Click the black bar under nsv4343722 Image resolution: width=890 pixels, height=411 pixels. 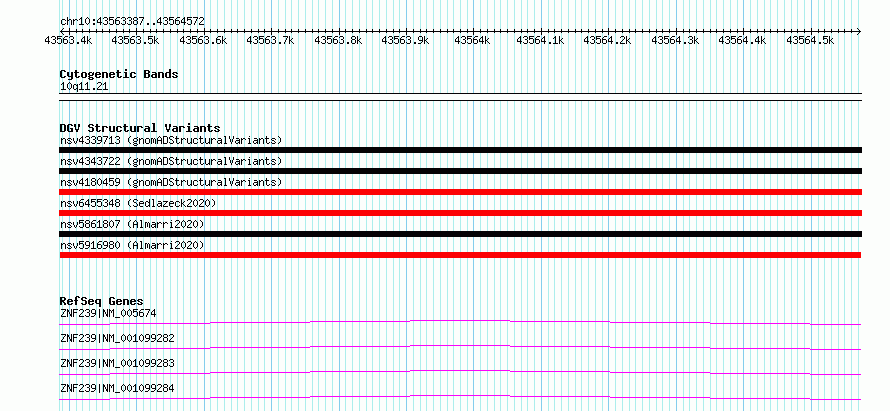(460, 171)
